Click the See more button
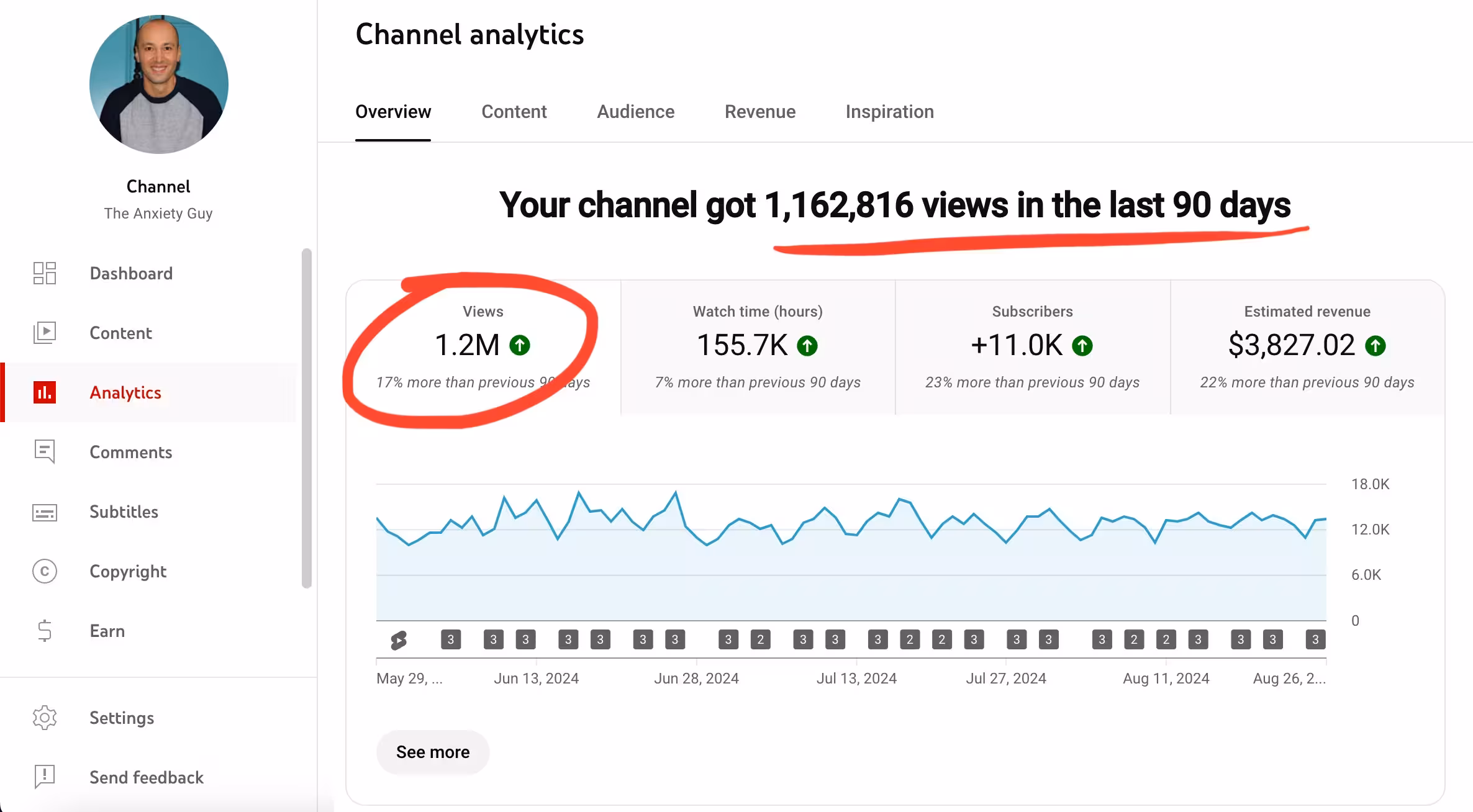 pyautogui.click(x=433, y=752)
